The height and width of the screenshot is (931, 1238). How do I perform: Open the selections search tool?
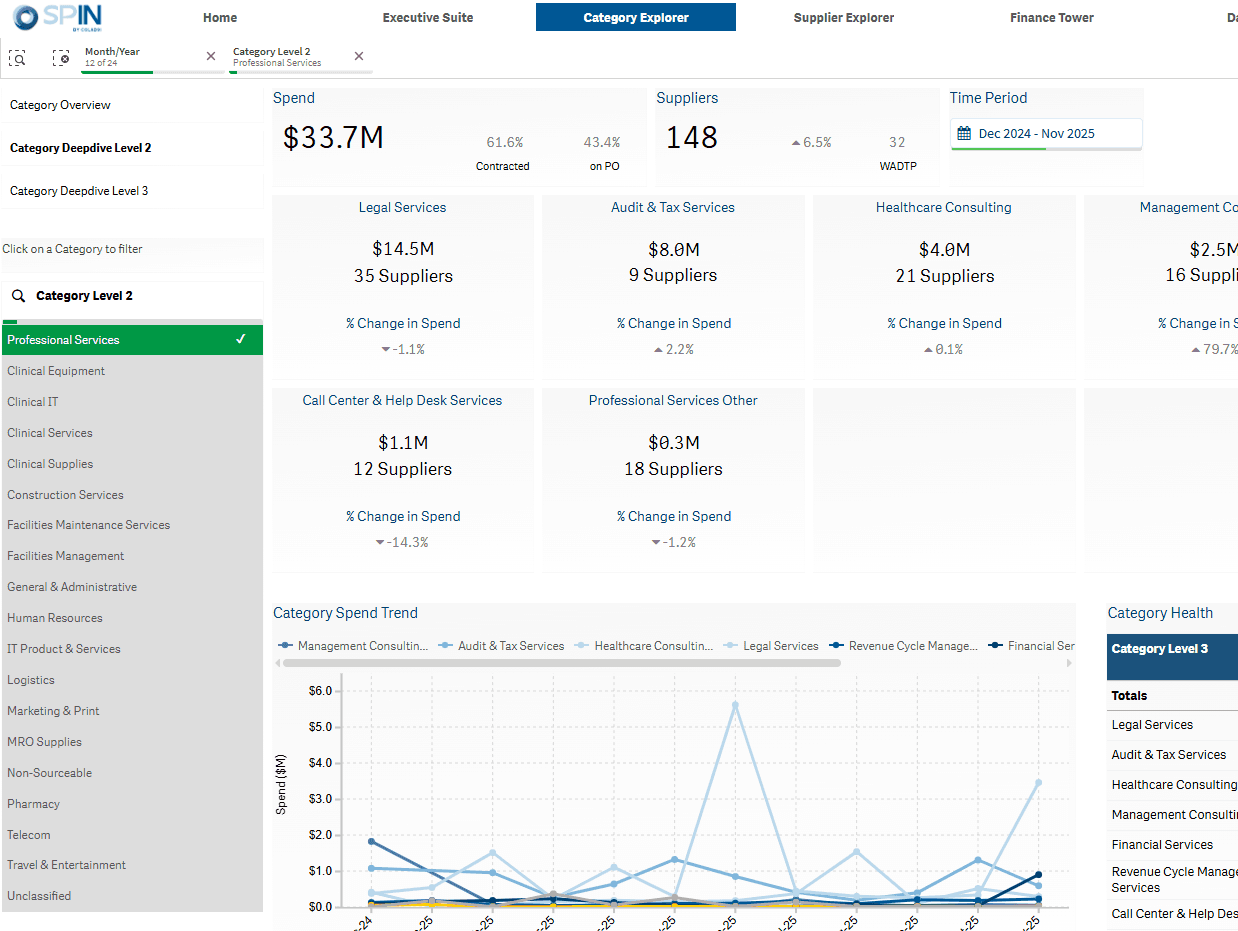coord(17,58)
